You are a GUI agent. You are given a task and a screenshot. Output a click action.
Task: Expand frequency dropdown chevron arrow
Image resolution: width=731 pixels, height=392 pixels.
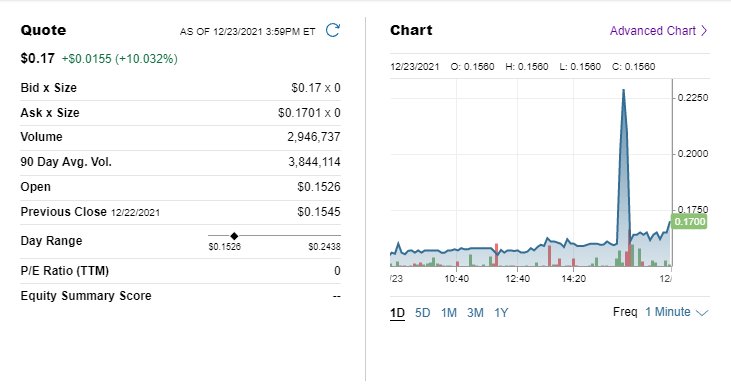coord(702,313)
